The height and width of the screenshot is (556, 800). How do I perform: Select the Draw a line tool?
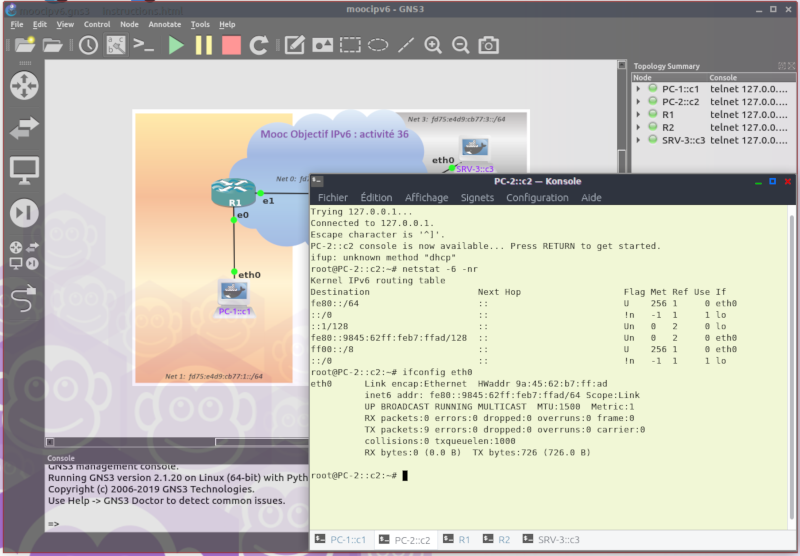(406, 45)
